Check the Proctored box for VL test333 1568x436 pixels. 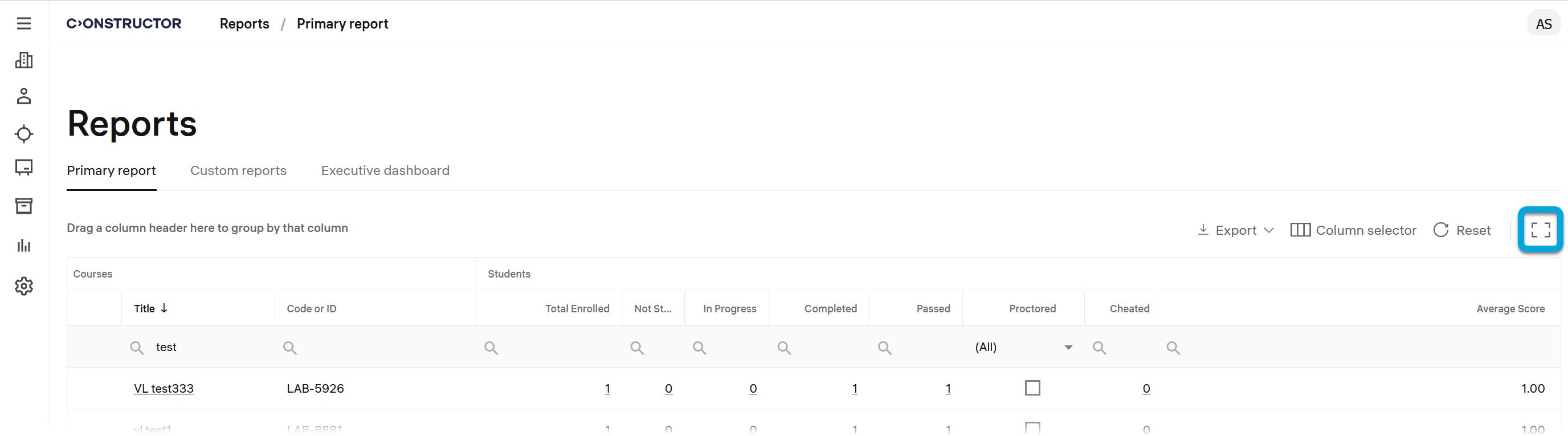[1032, 388]
